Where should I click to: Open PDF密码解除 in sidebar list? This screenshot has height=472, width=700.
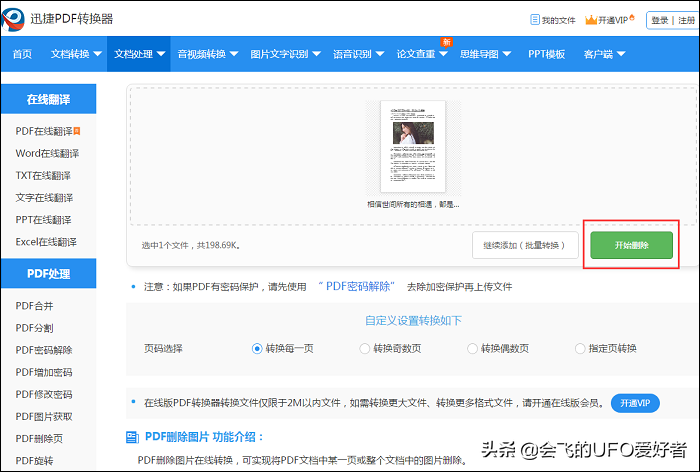click(x=44, y=350)
